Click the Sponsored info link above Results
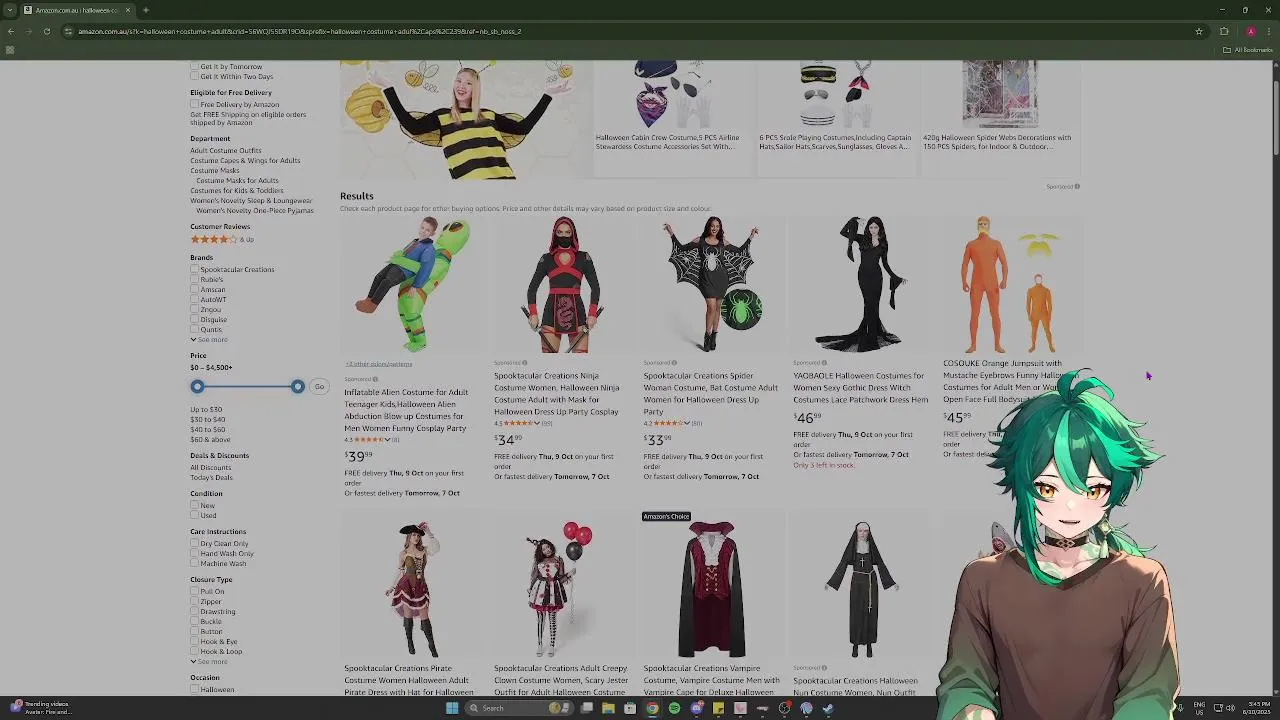 coord(1063,187)
